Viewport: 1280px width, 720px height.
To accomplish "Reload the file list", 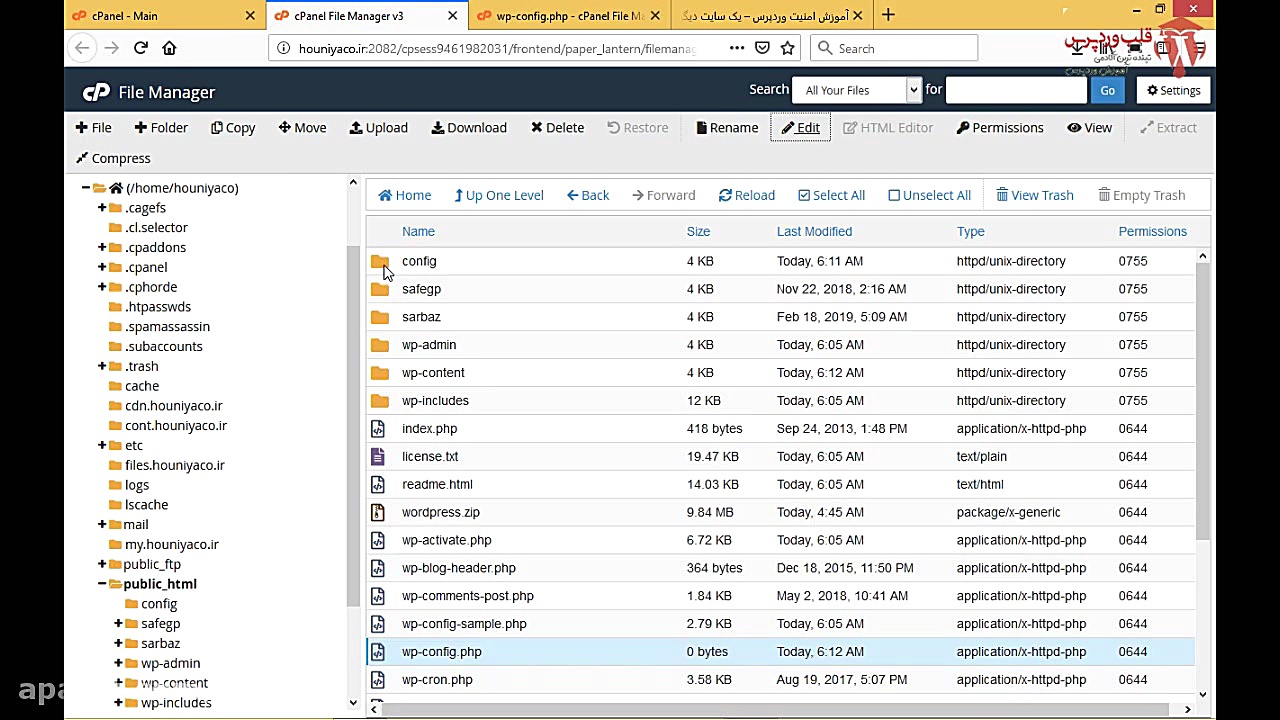I will click(746, 195).
